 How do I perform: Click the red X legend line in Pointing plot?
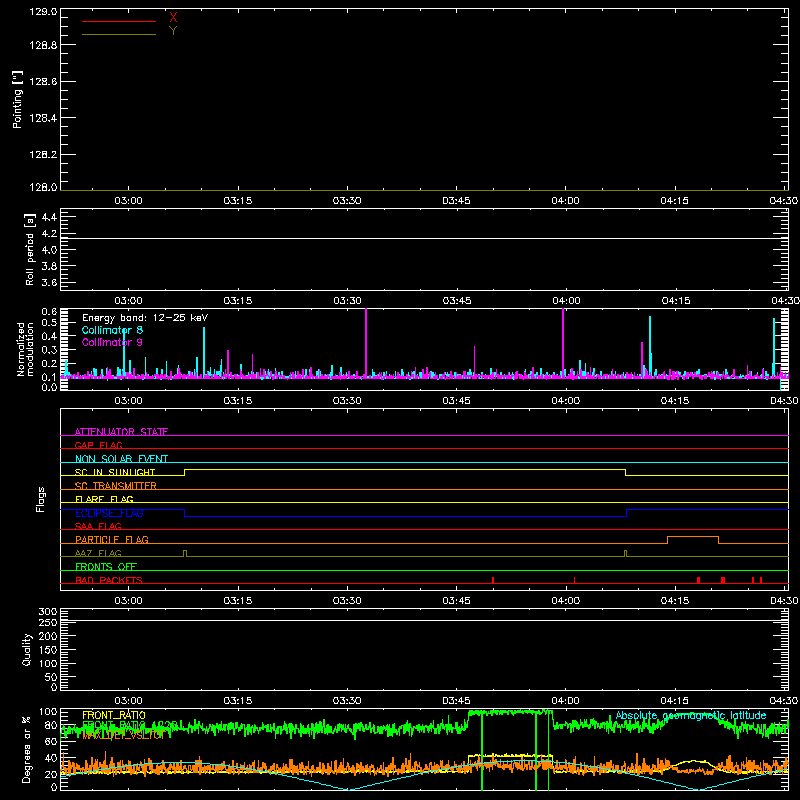[x=119, y=21]
